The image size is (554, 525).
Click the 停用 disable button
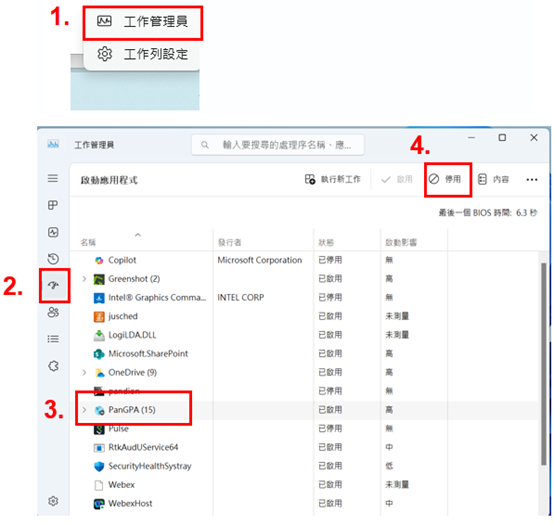[x=445, y=179]
